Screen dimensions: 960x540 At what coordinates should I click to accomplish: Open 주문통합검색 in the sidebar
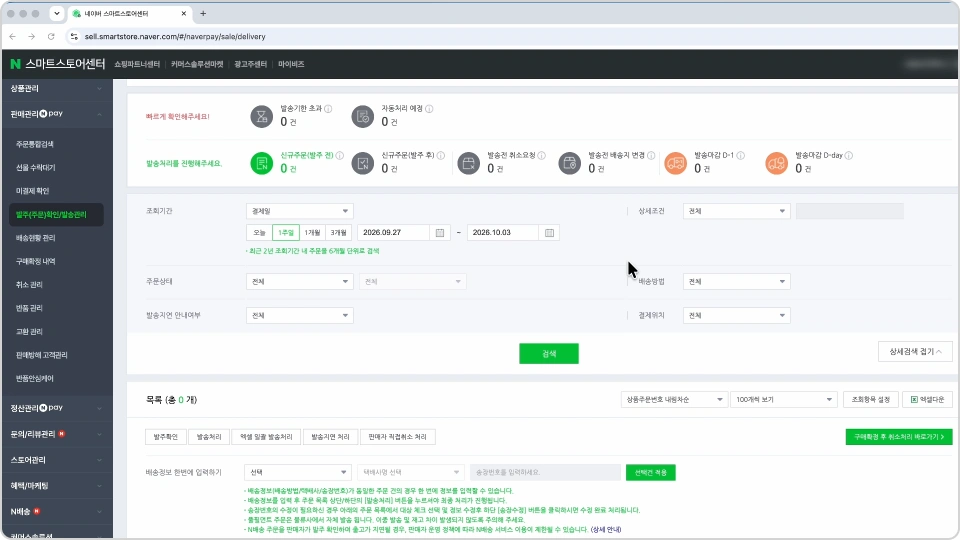(35, 144)
